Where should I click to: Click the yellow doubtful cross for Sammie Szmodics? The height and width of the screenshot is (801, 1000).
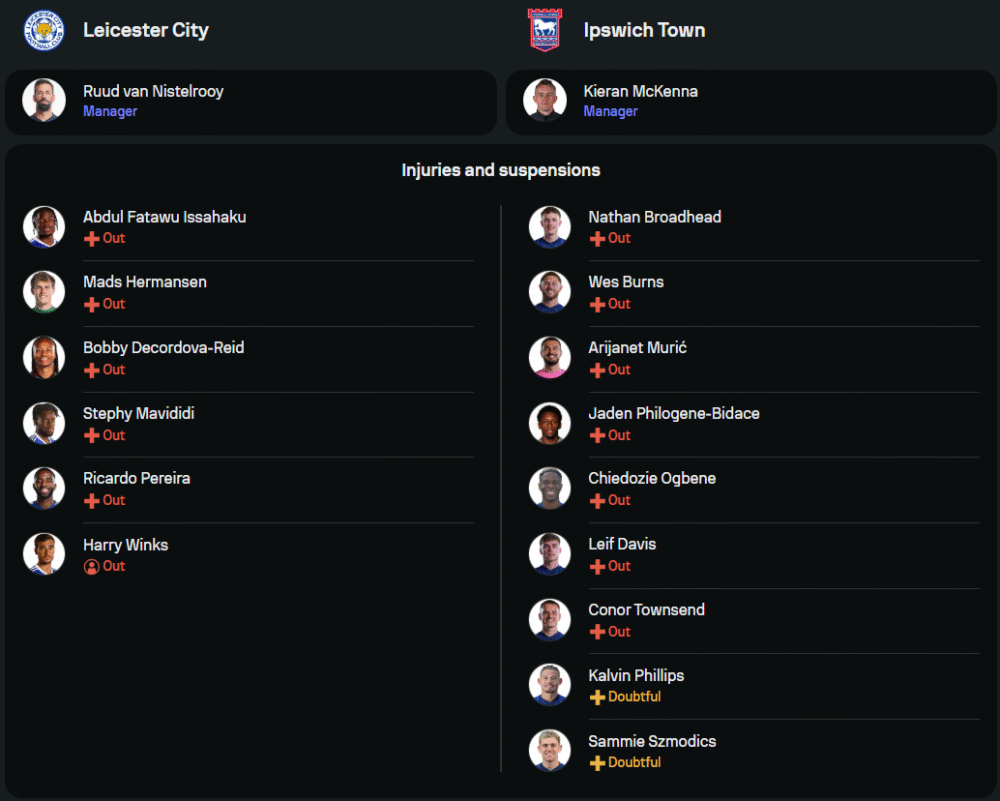pos(597,763)
